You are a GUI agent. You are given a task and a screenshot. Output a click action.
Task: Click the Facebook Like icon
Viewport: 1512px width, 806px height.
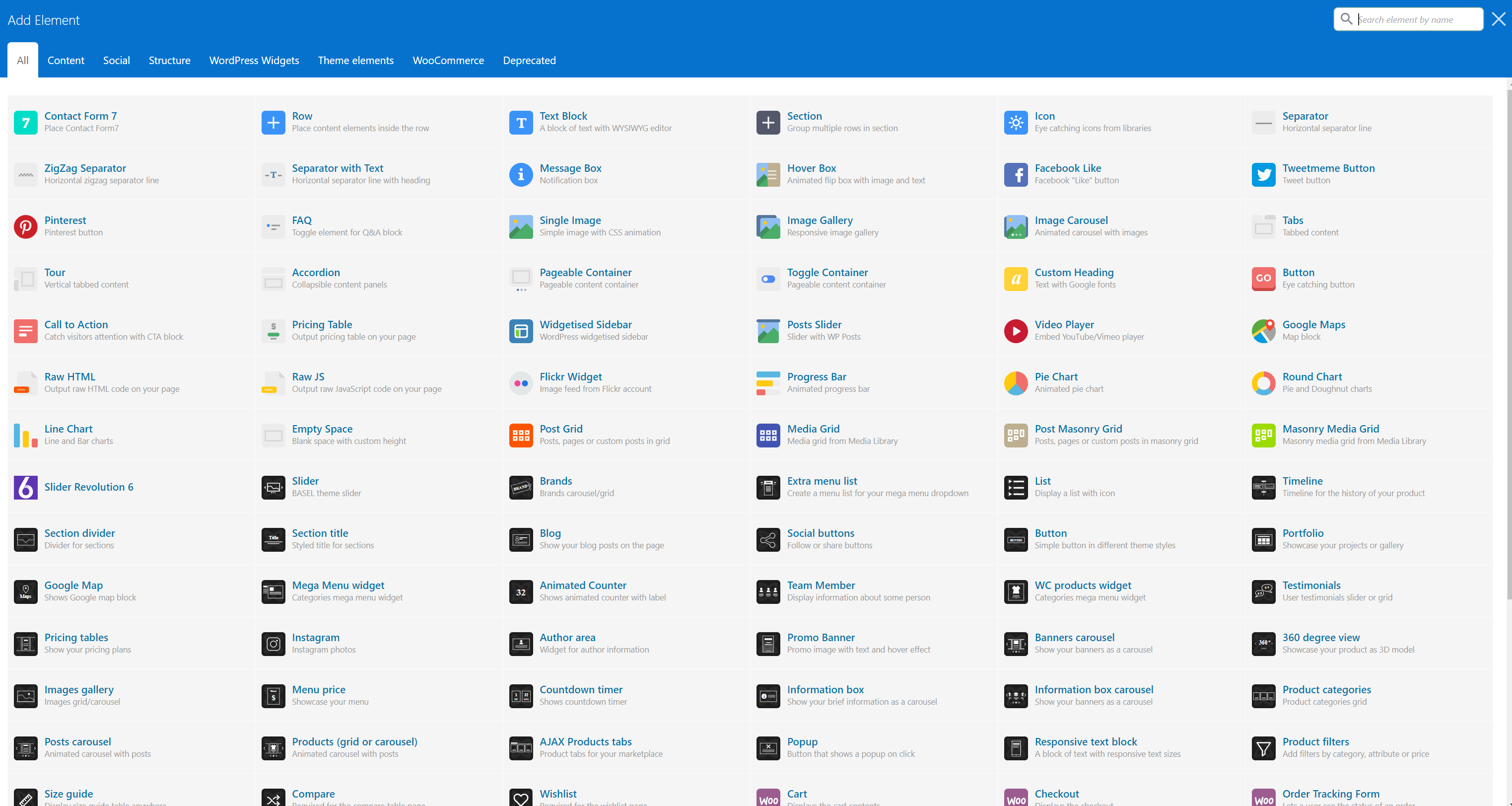point(1016,174)
